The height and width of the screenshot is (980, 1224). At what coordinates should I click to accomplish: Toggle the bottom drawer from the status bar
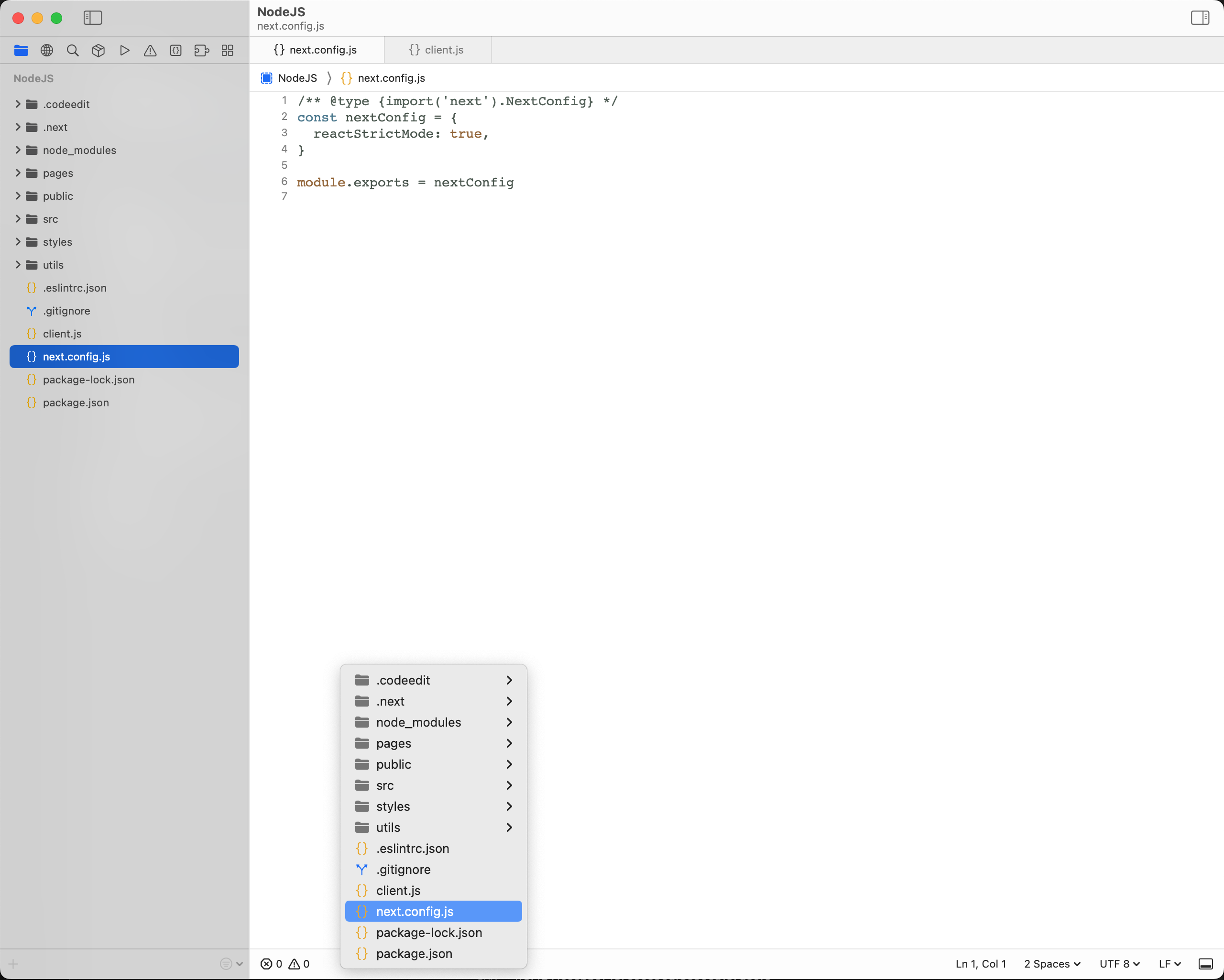[x=1207, y=964]
